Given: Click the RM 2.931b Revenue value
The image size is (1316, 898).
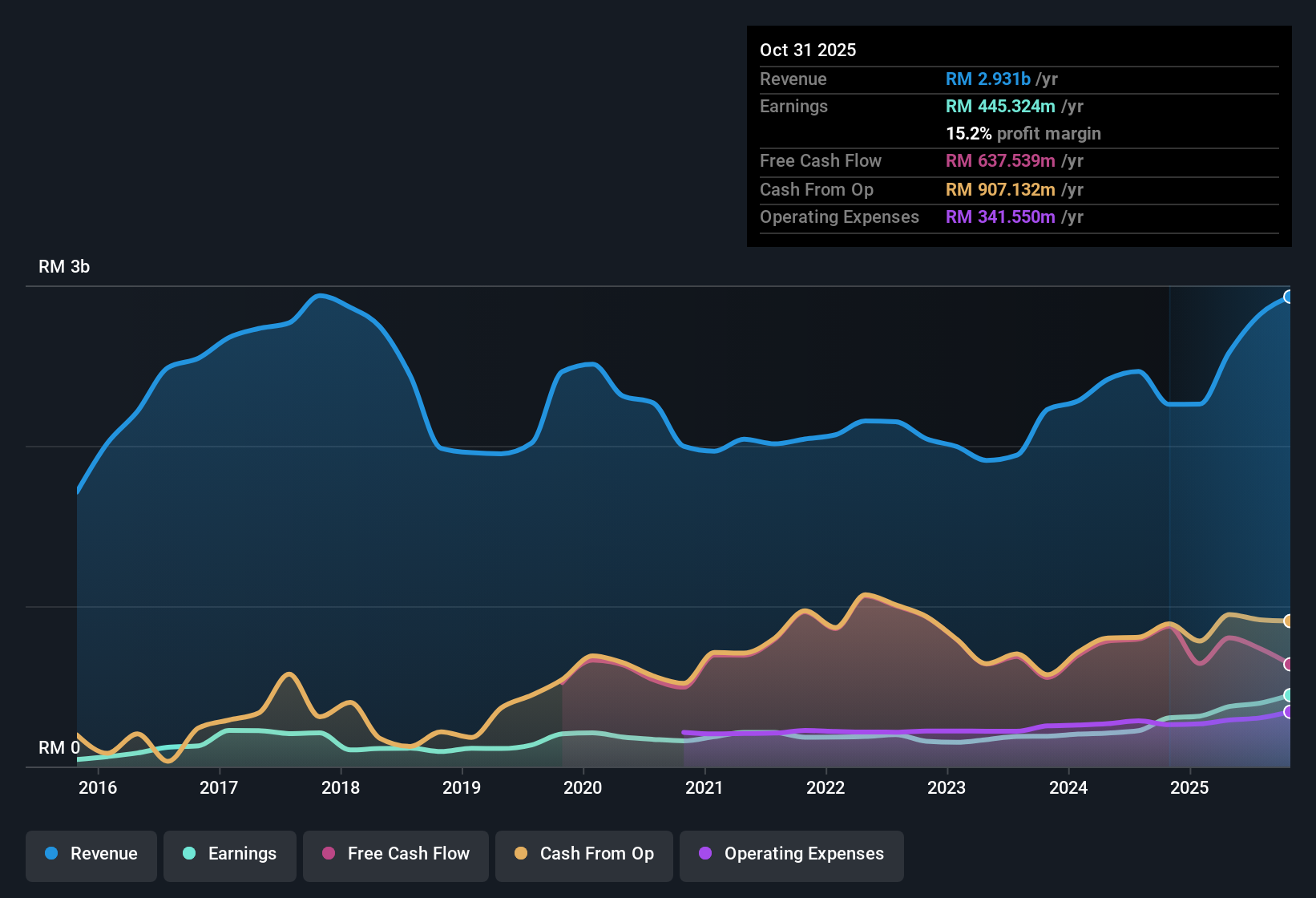Looking at the screenshot, I should [x=987, y=79].
